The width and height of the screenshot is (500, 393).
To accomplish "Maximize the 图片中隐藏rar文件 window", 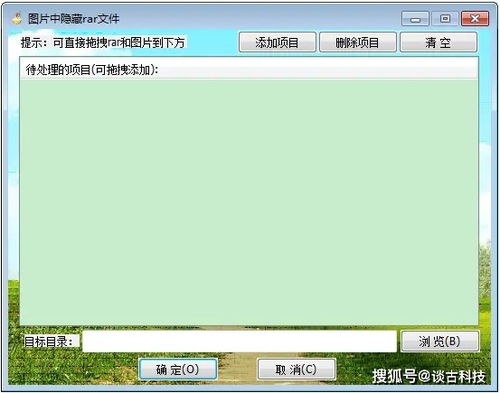I will [445, 19].
